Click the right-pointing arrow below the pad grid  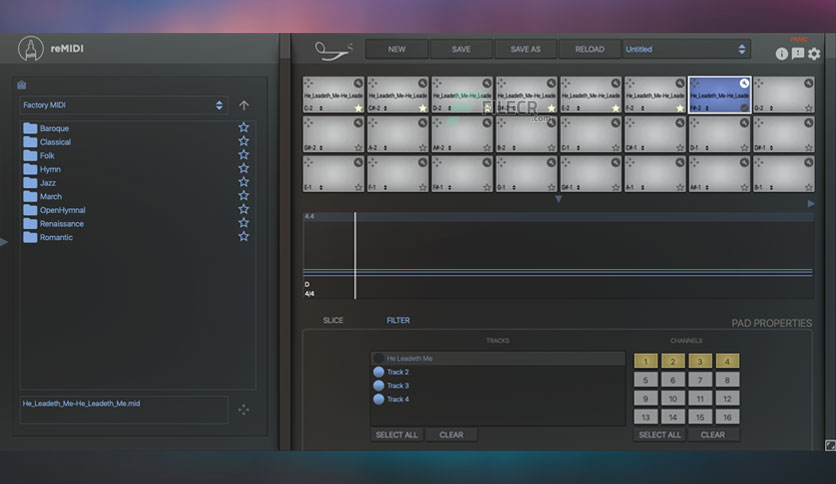click(x=811, y=204)
